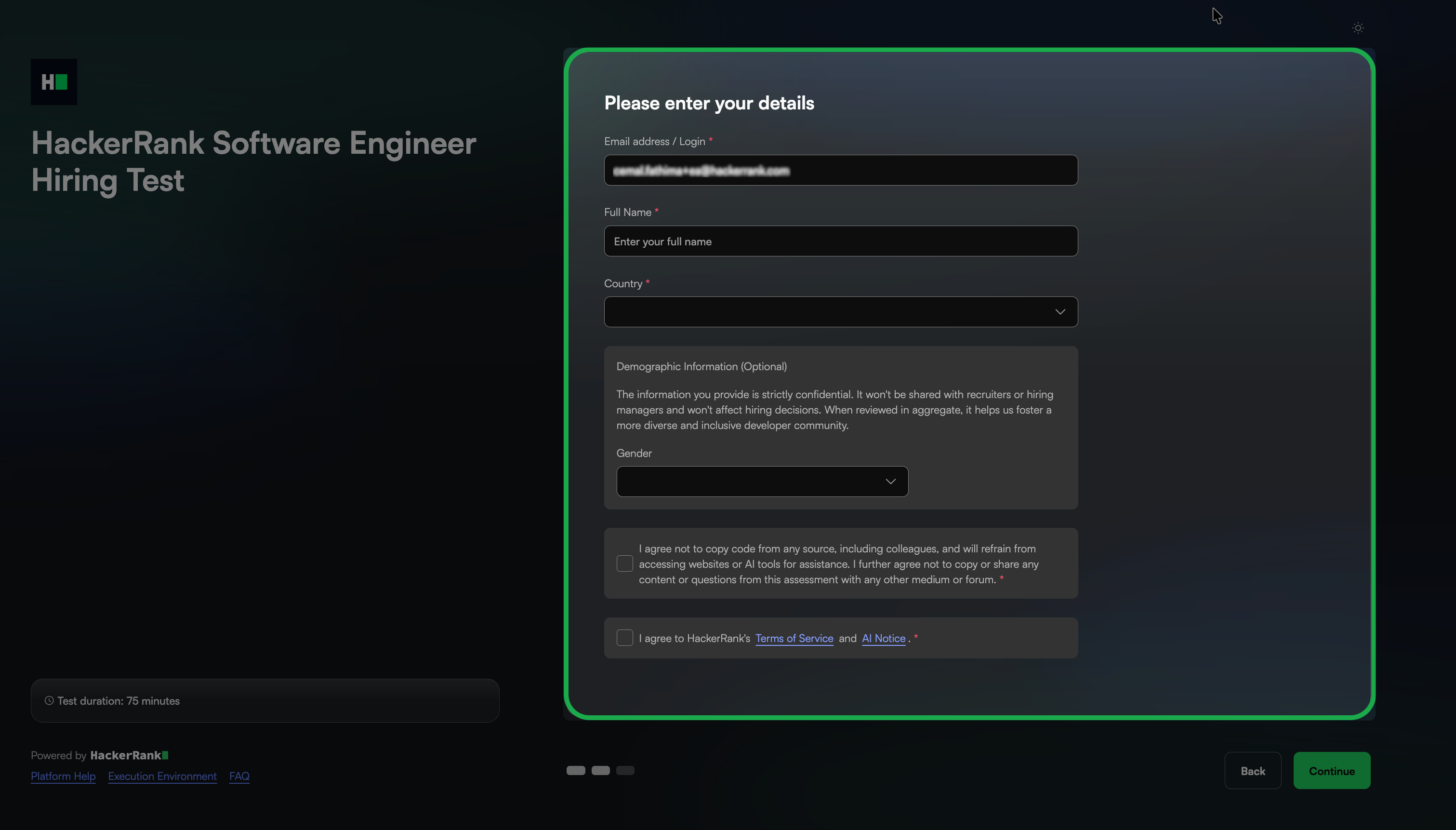
Task: Click the second step progress indicator
Action: pos(600,771)
